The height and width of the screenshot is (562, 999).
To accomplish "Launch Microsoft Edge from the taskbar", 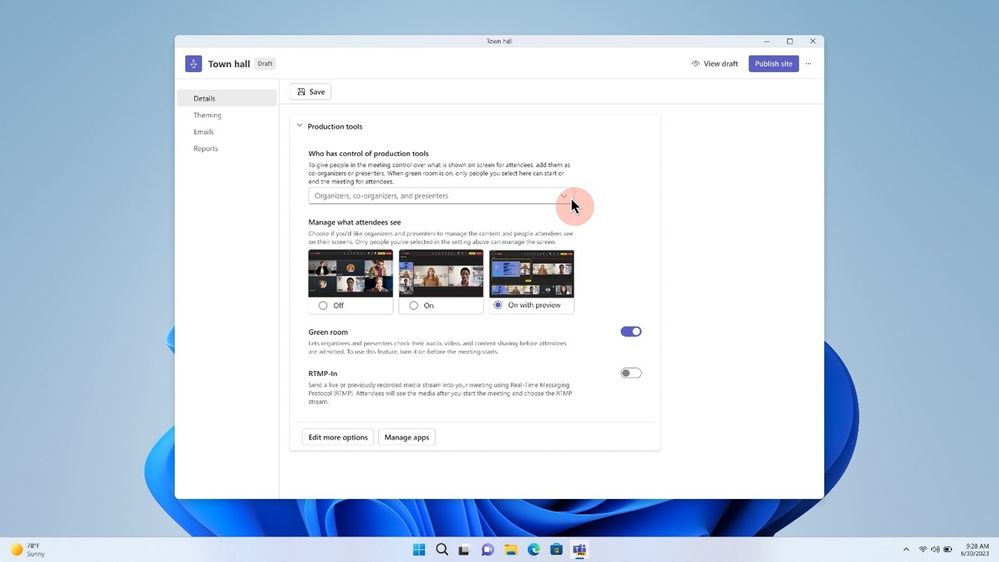I will tap(533, 549).
